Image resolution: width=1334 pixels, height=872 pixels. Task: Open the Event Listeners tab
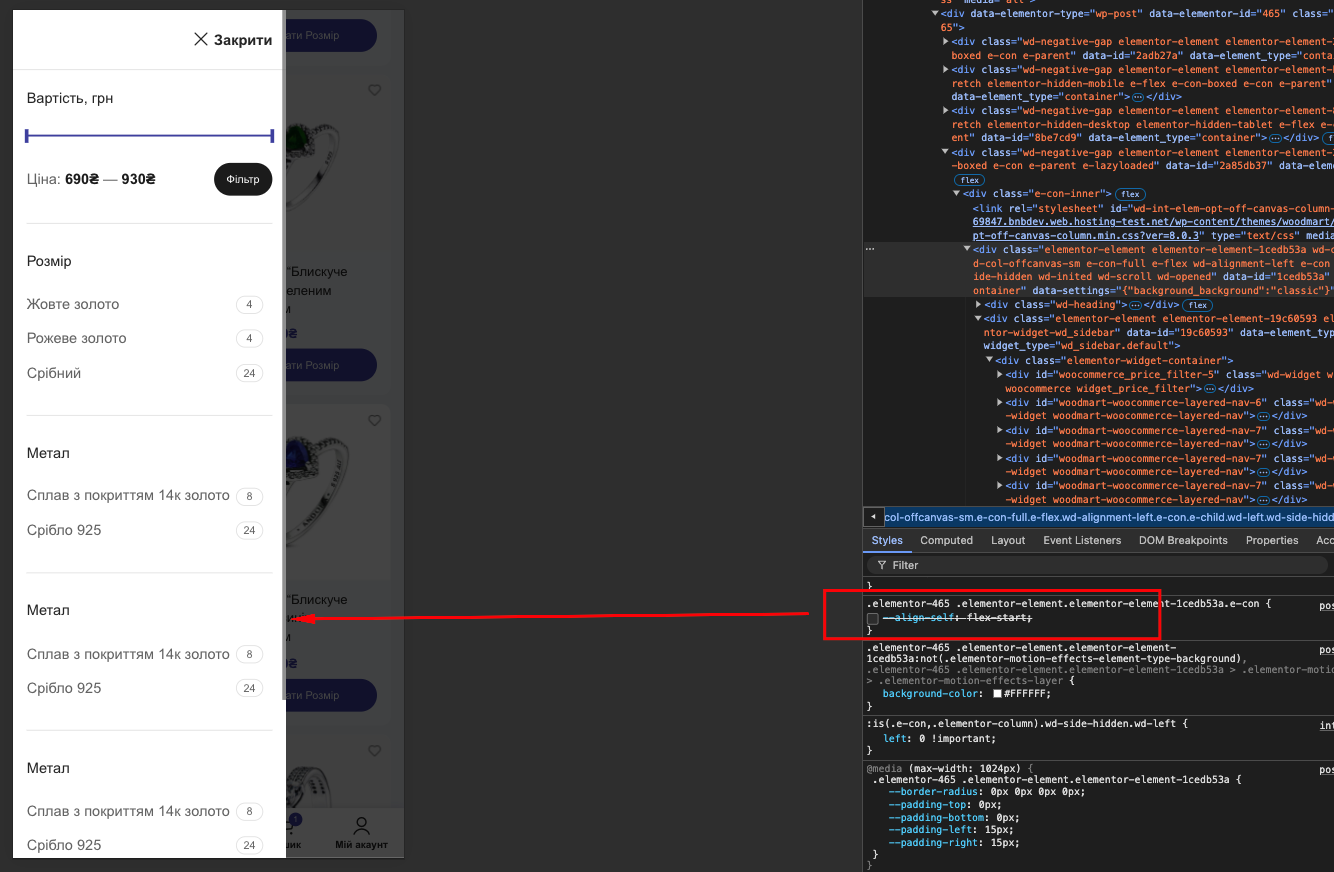coord(1082,540)
